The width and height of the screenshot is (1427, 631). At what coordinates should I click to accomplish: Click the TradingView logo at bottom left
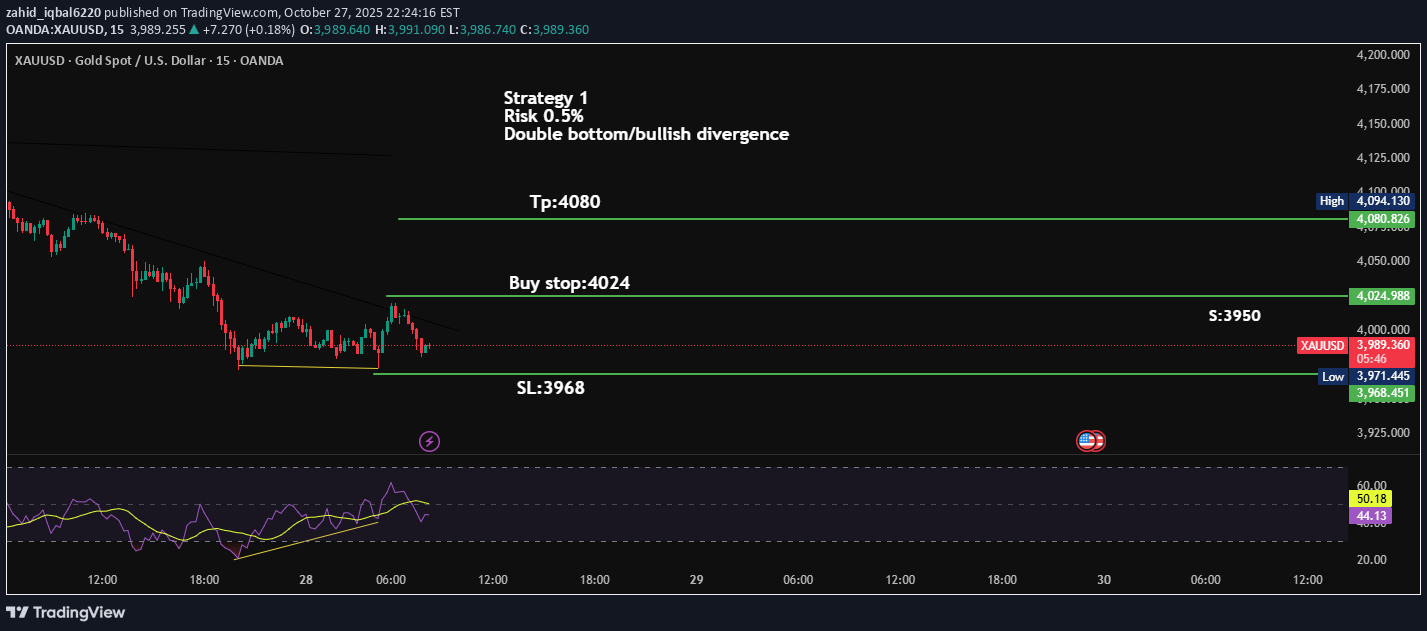click(x=66, y=612)
